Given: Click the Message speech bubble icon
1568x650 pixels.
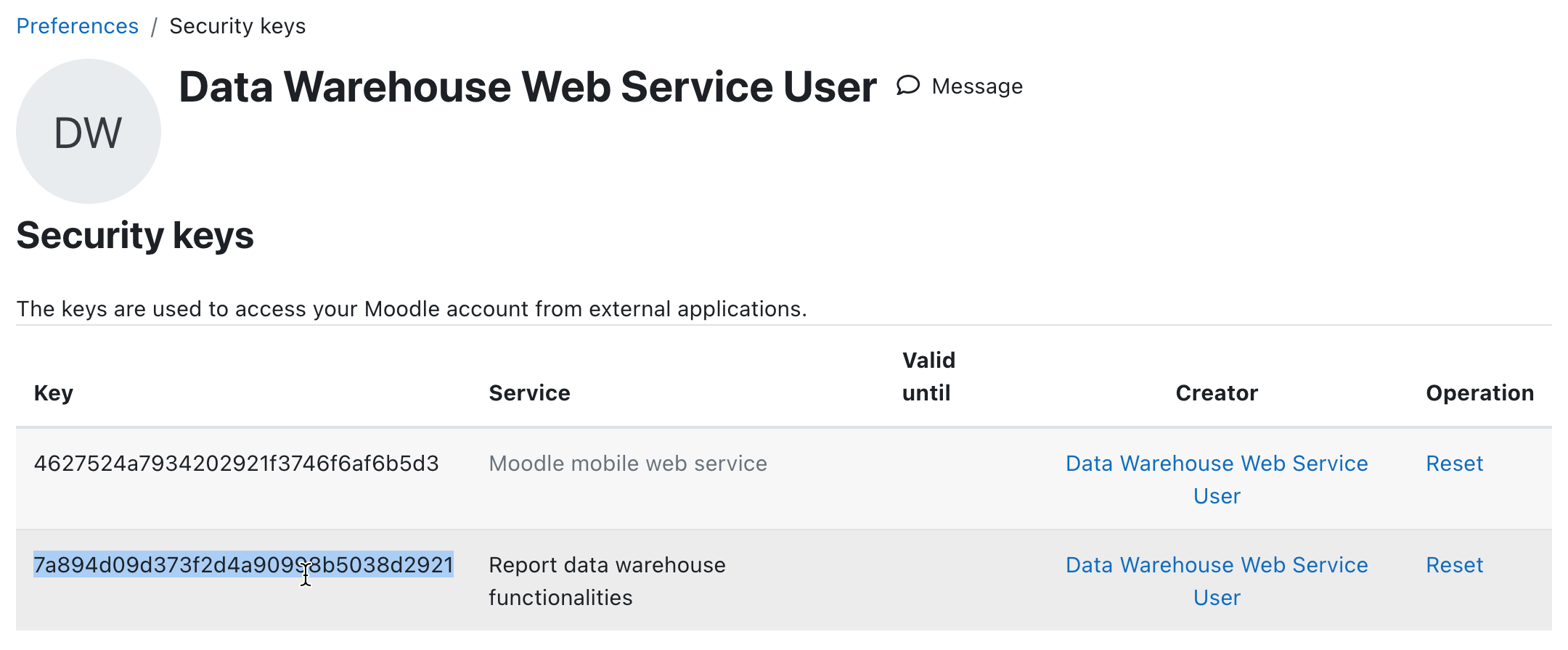Looking at the screenshot, I should [907, 86].
